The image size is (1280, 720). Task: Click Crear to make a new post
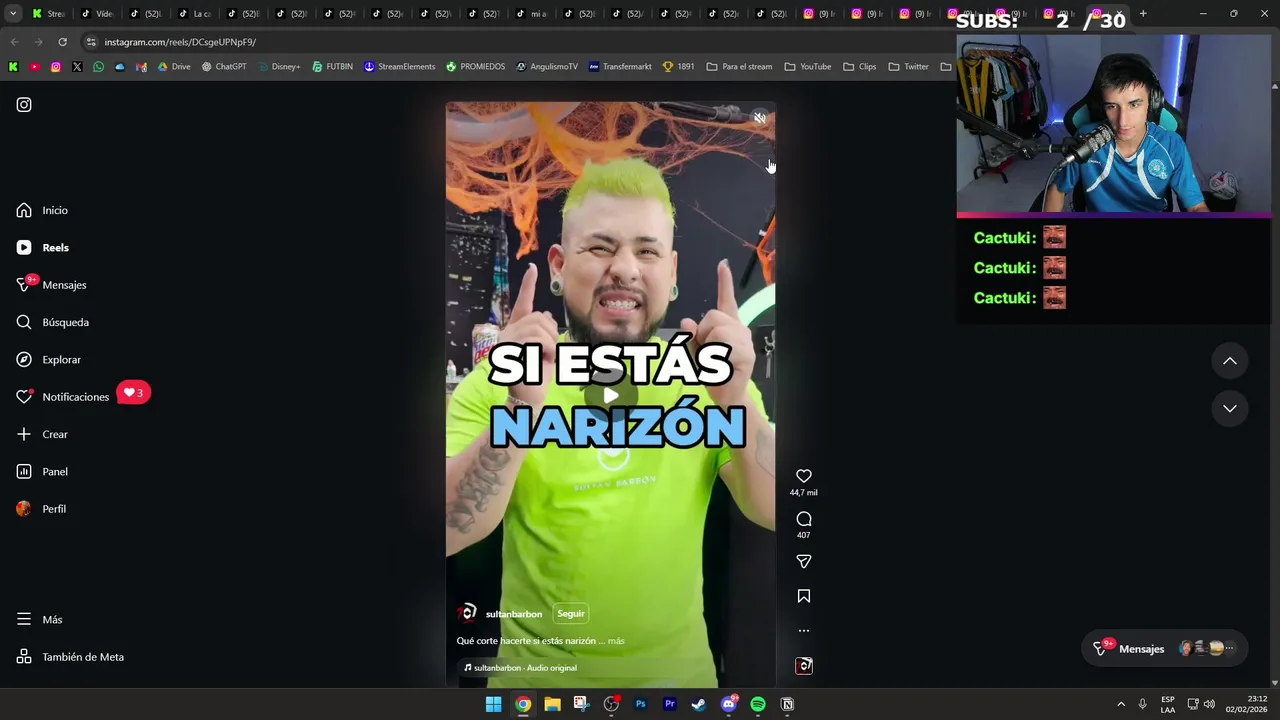pos(42,434)
